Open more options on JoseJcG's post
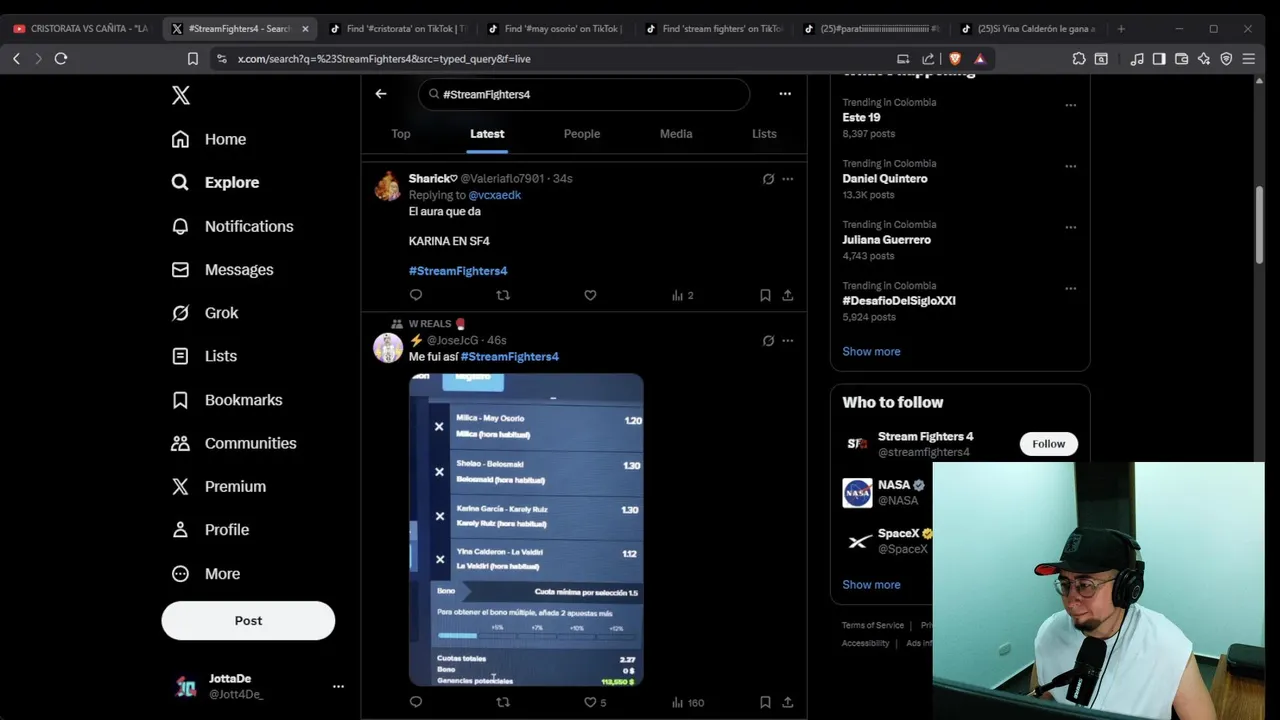Viewport: 1280px width, 720px height. (x=788, y=341)
